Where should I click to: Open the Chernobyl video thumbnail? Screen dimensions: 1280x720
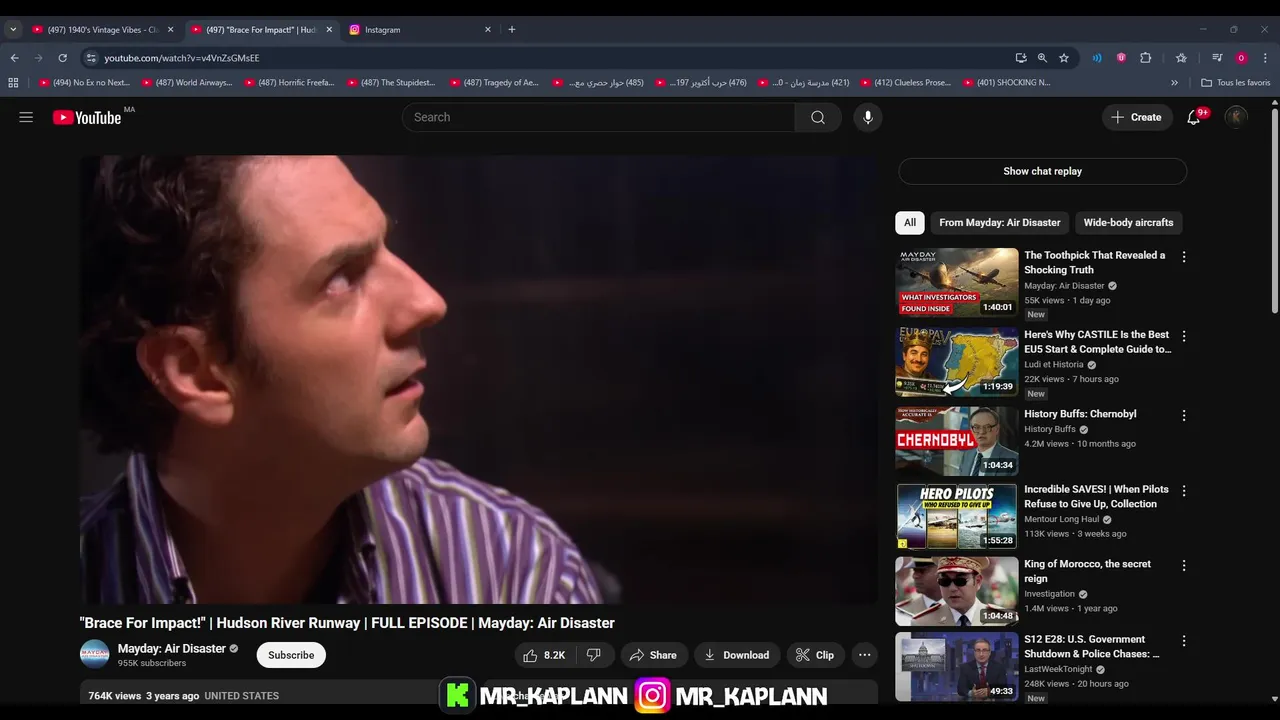click(x=956, y=440)
